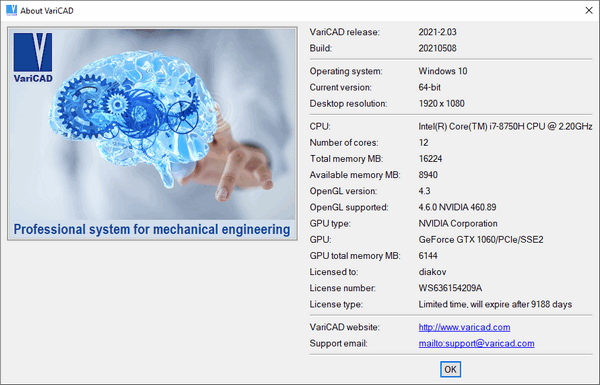The width and height of the screenshot is (600, 385).
Task: Click the GeForce GTX 1060/PCIe/SSE2 value
Action: pos(481,240)
